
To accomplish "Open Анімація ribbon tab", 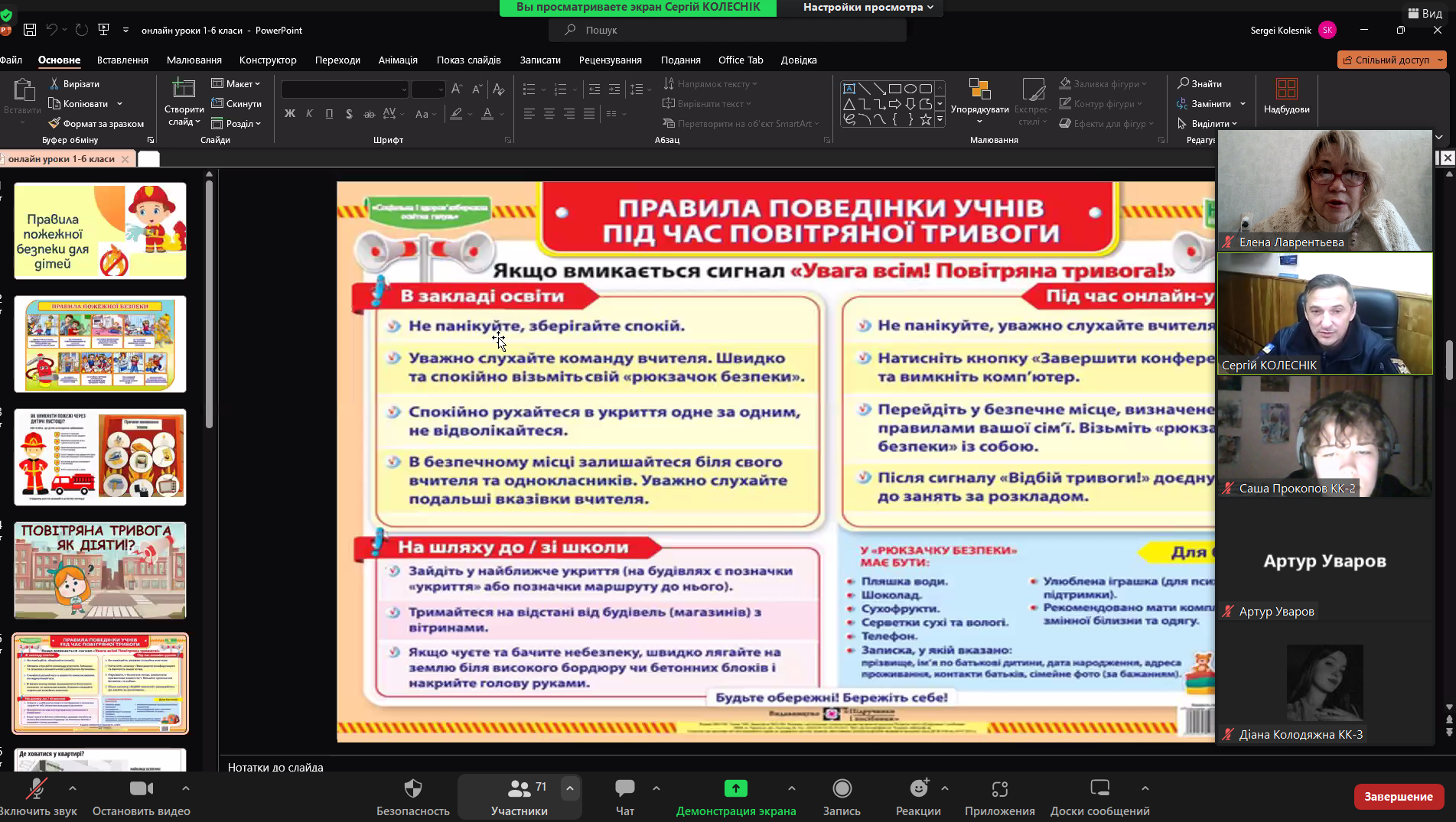I will 398,60.
